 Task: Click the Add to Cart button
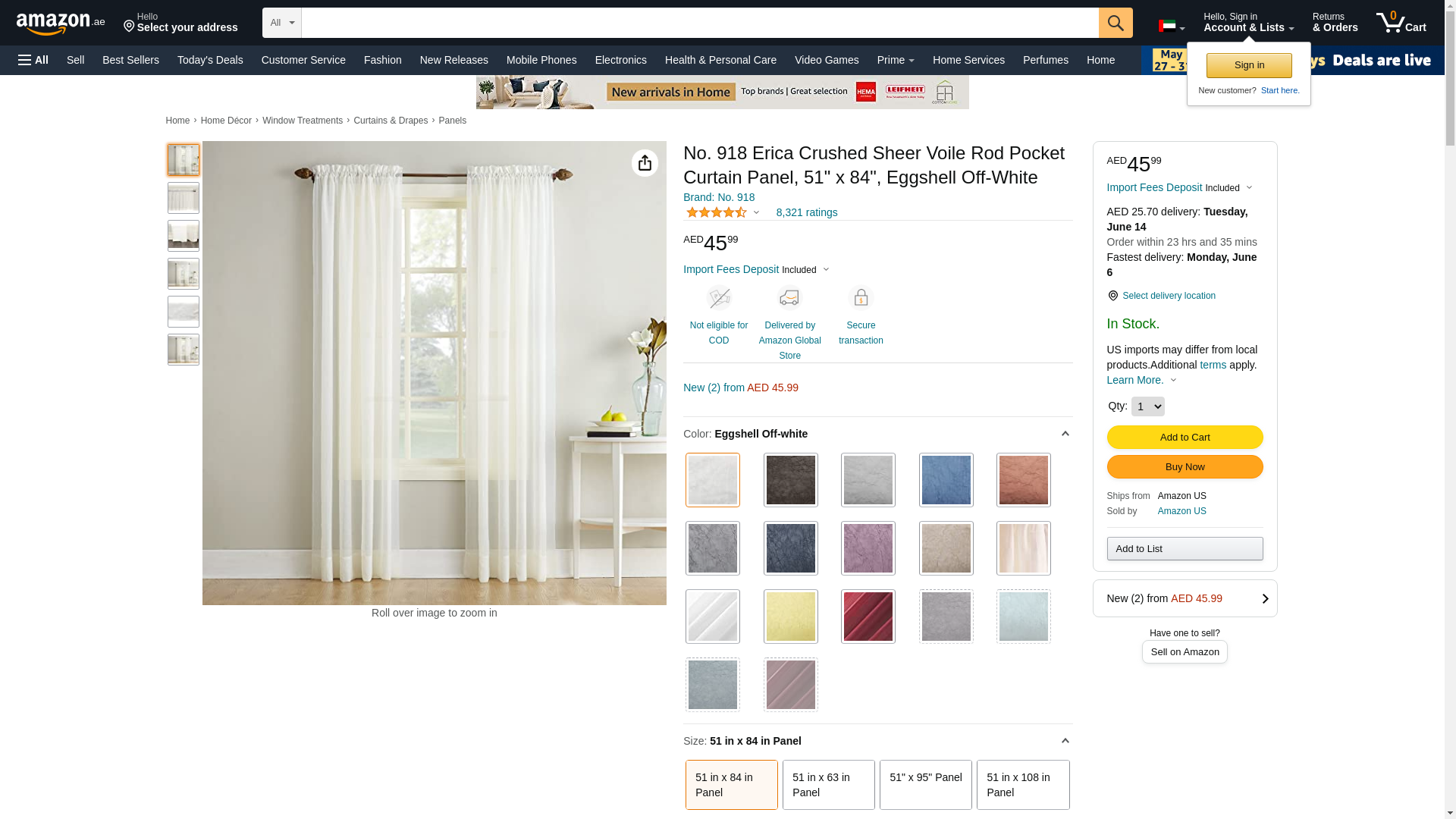click(1185, 437)
